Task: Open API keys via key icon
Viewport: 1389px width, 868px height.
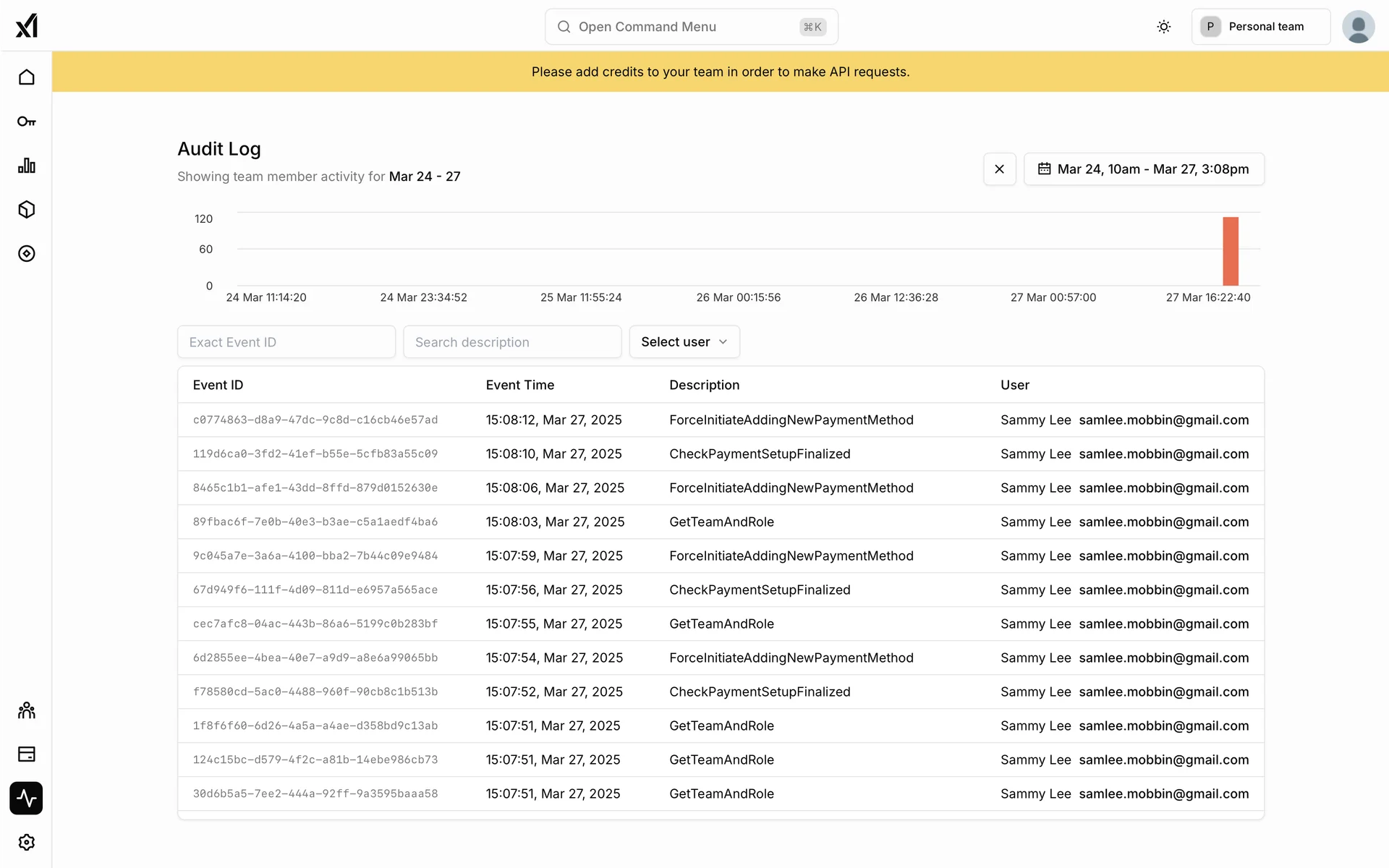Action: coord(26,122)
